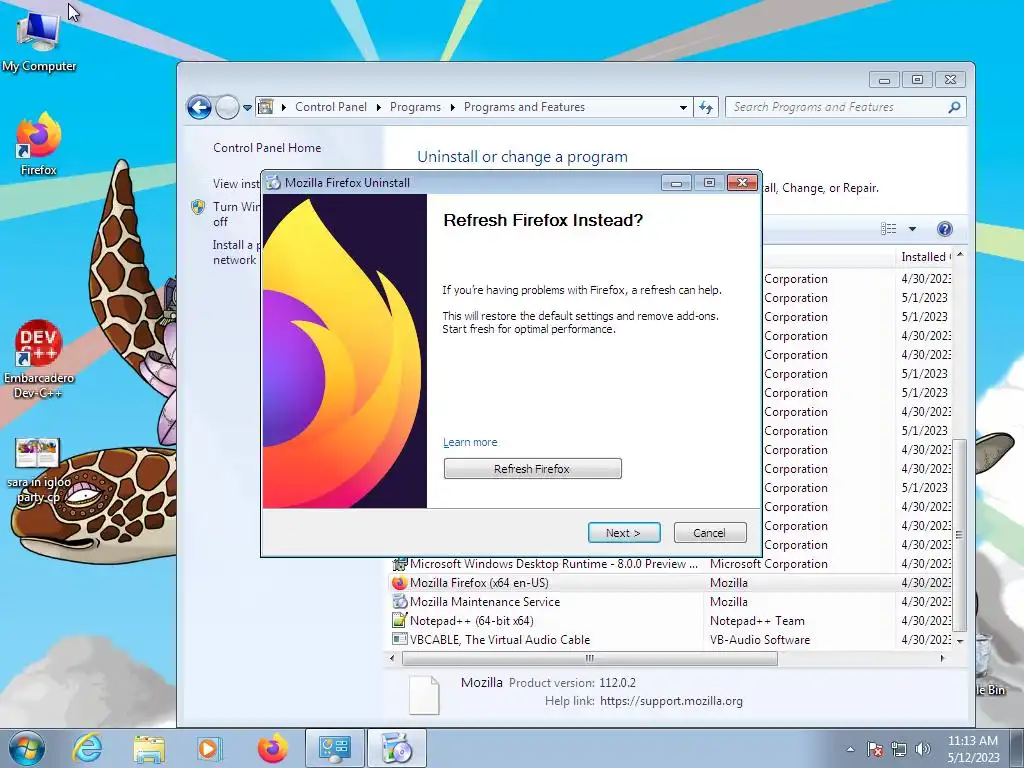Switch to Firefox Uninstall taskbar button
Screen dimensions: 1024x768
pyautogui.click(x=396, y=748)
